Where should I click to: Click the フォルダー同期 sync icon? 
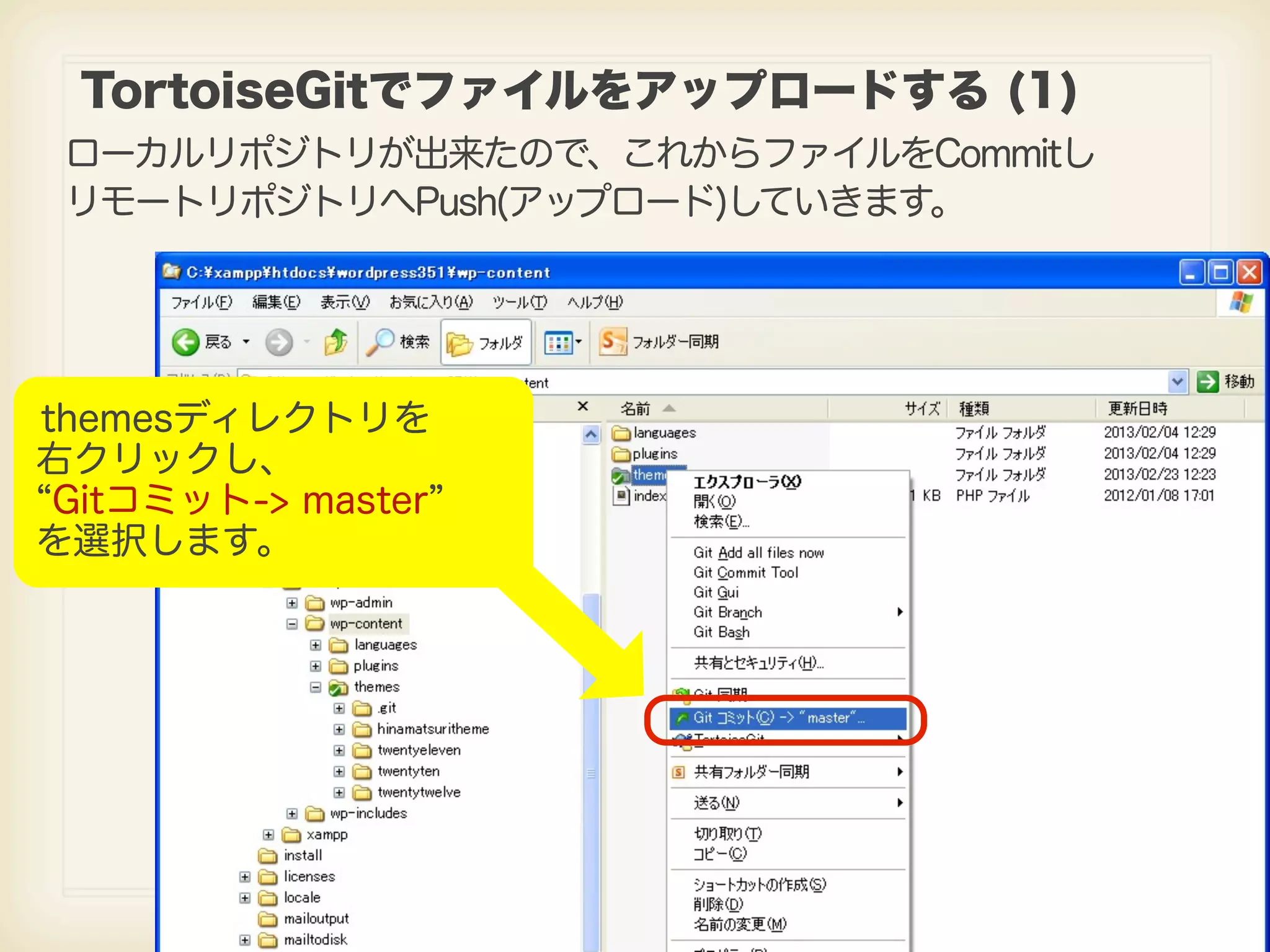click(613, 342)
